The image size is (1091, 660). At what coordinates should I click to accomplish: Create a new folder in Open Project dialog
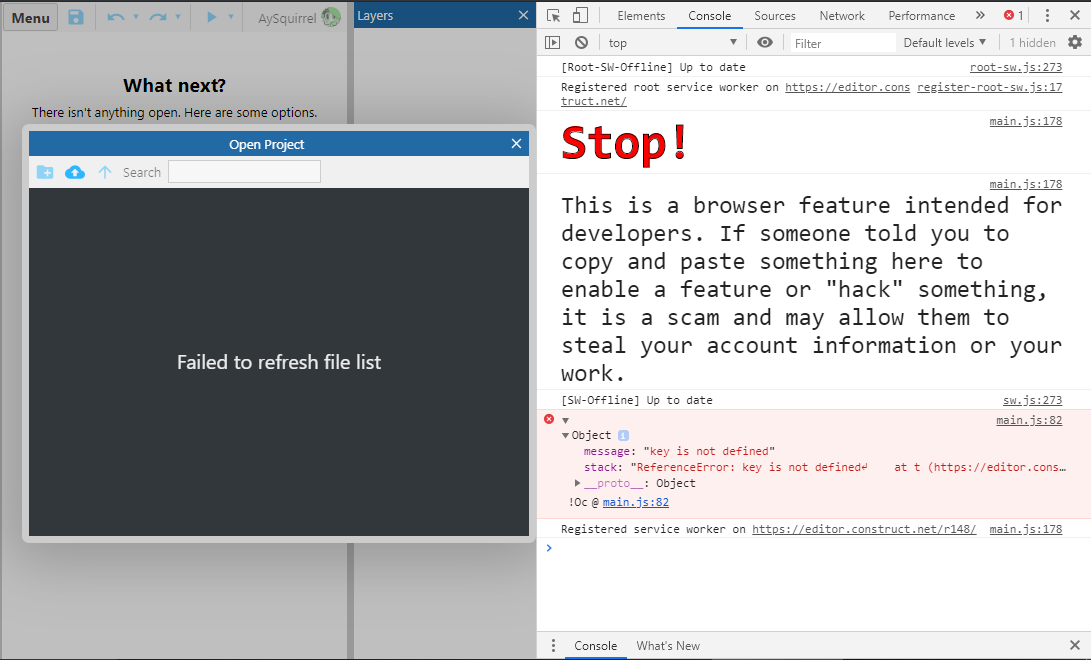click(x=44, y=172)
